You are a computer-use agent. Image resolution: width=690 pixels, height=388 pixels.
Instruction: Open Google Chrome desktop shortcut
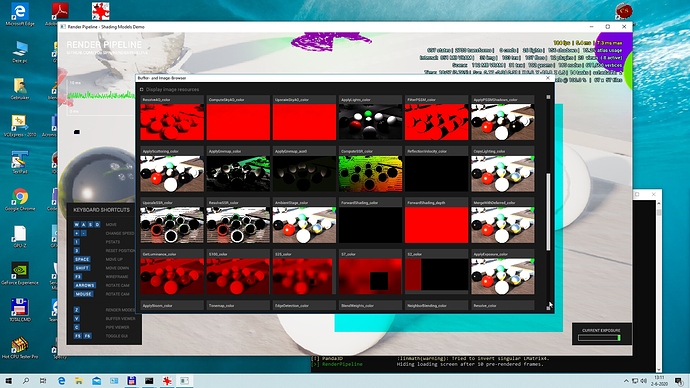click(20, 200)
